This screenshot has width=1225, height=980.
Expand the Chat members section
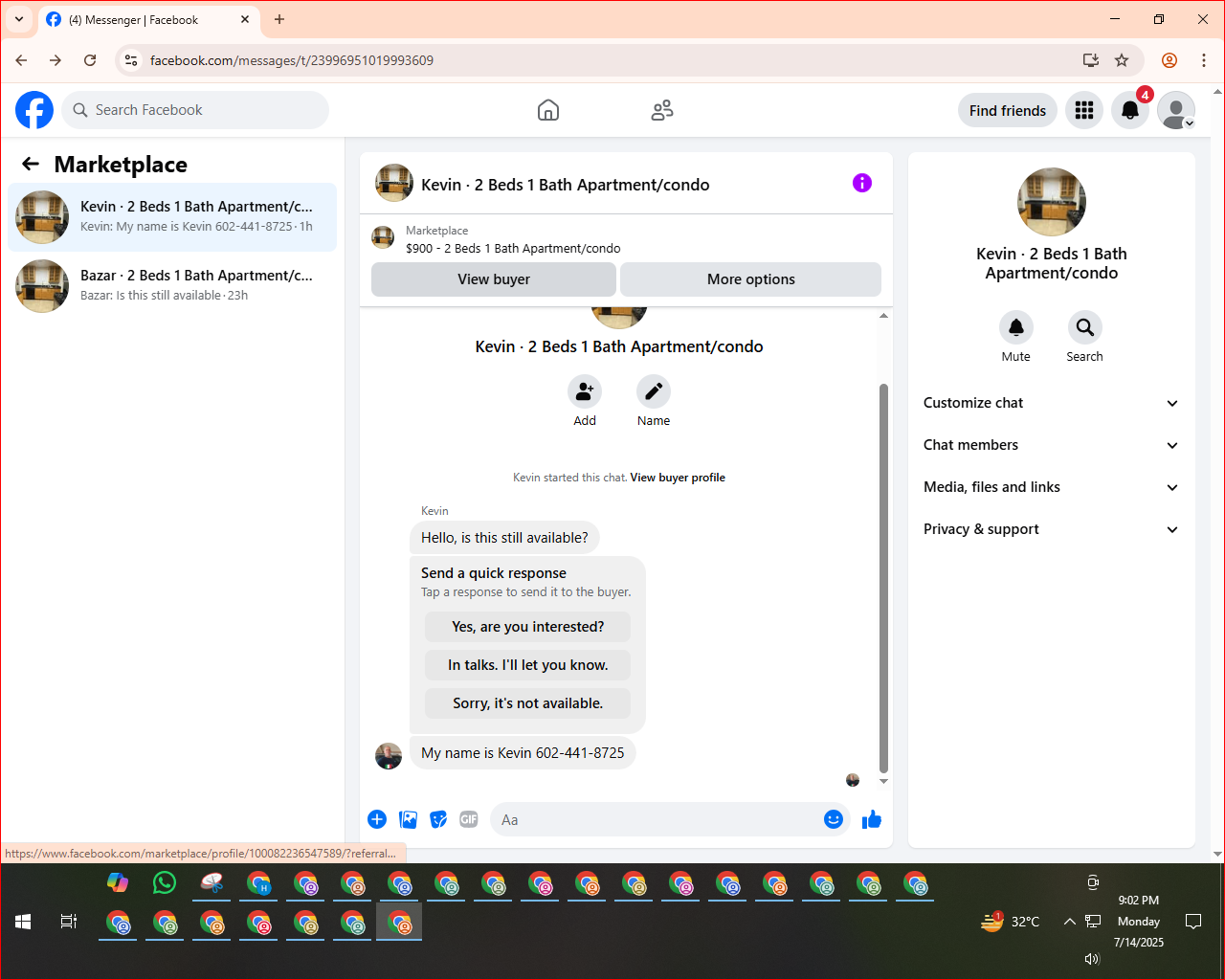point(1052,445)
